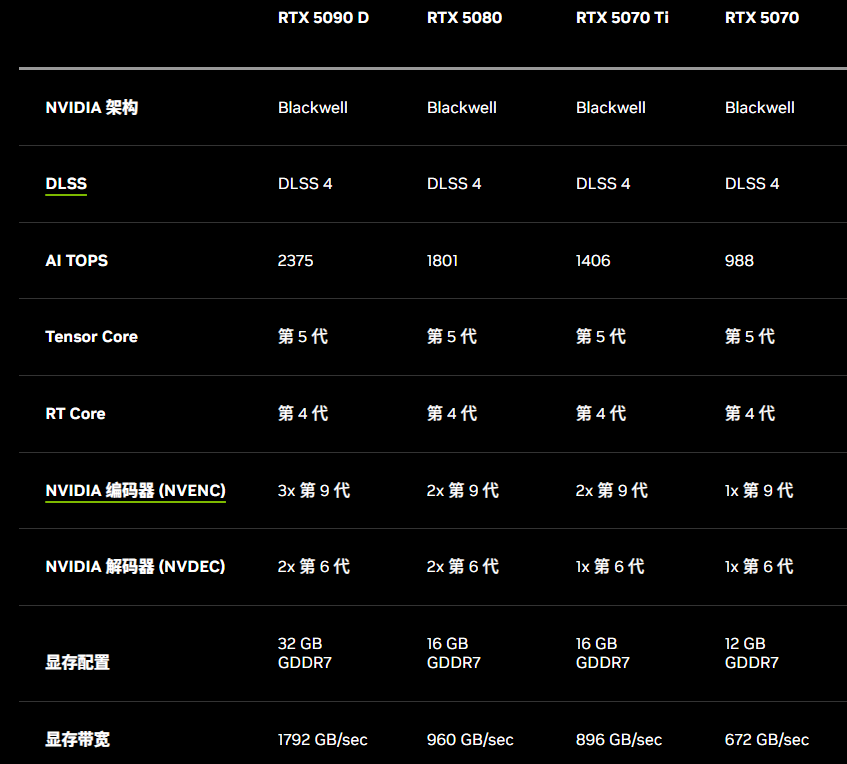Click the Blackwell value under RTX 5070 Ti
The height and width of the screenshot is (764, 847).
coord(610,107)
